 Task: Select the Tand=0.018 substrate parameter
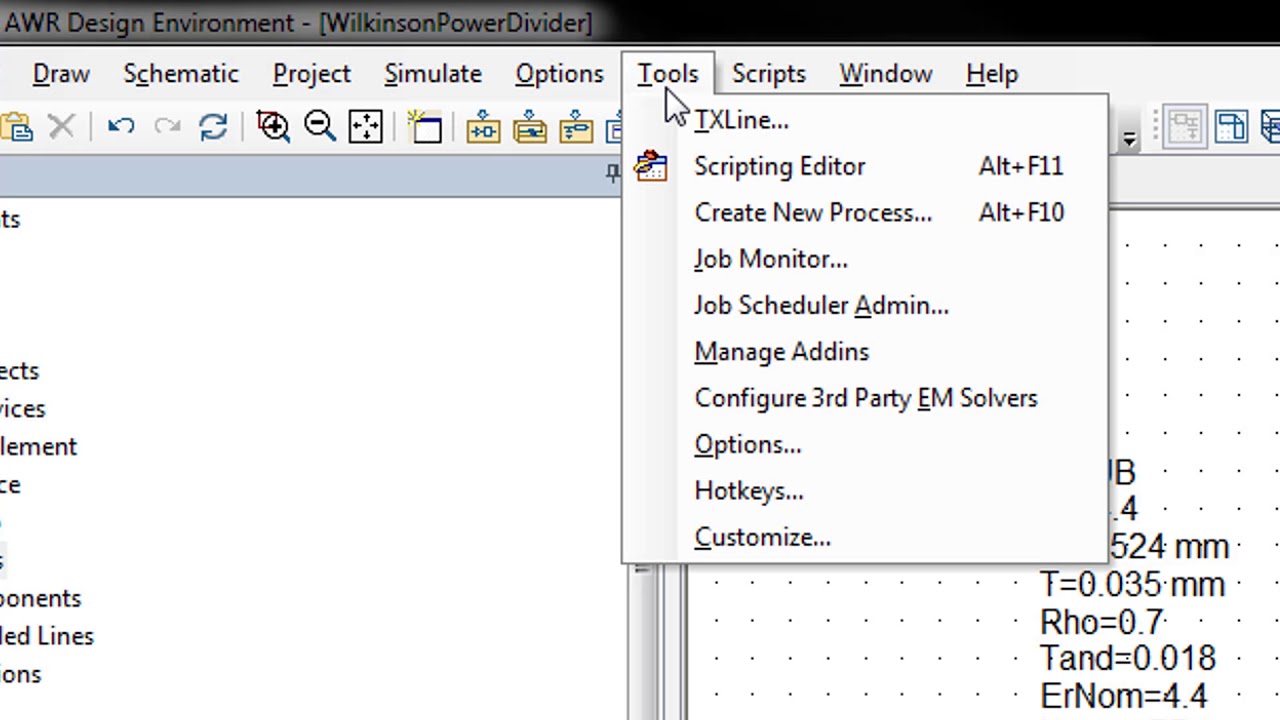coord(1128,659)
